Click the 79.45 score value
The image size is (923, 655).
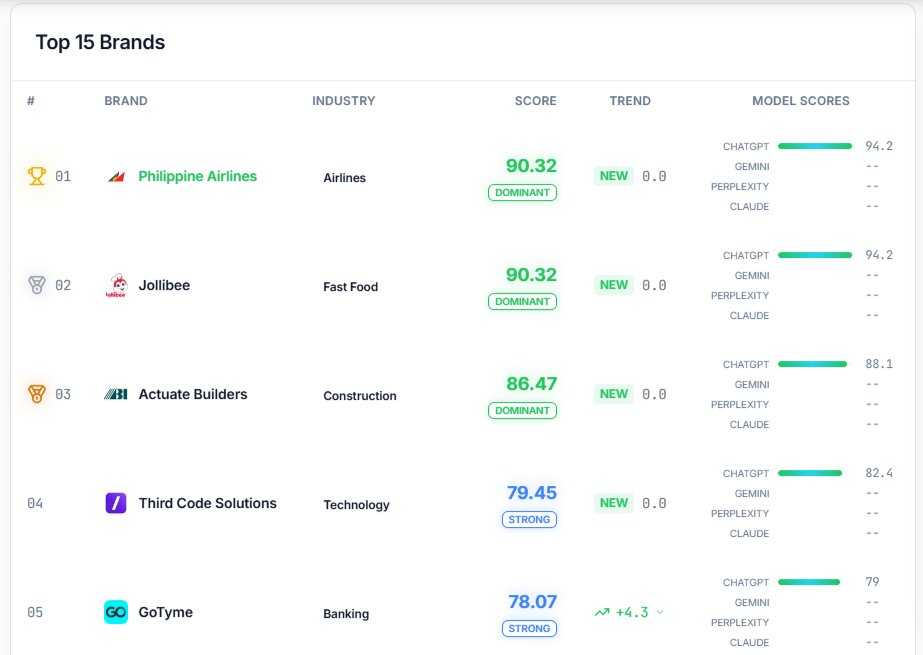pyautogui.click(x=532, y=493)
